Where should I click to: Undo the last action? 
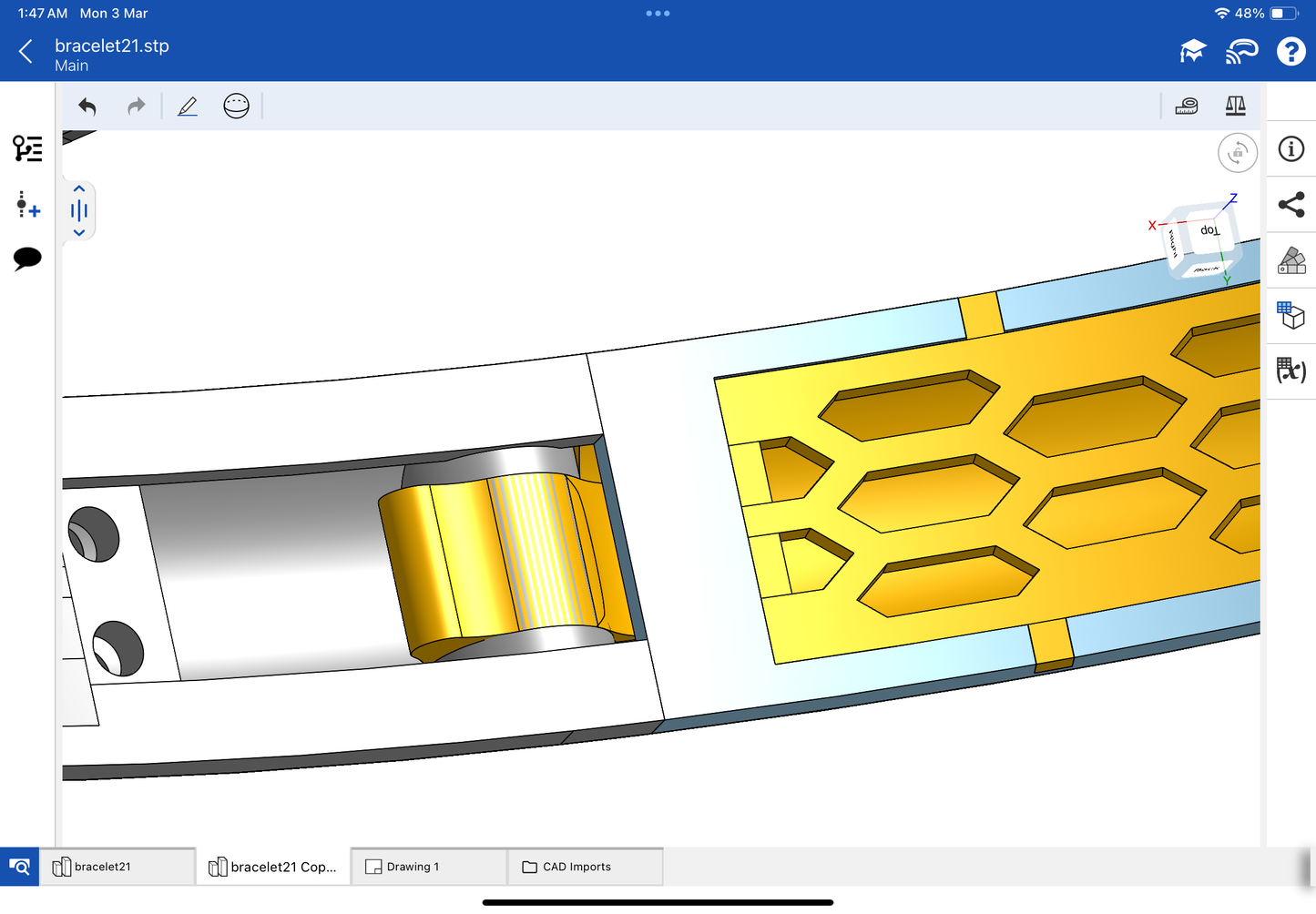(87, 107)
